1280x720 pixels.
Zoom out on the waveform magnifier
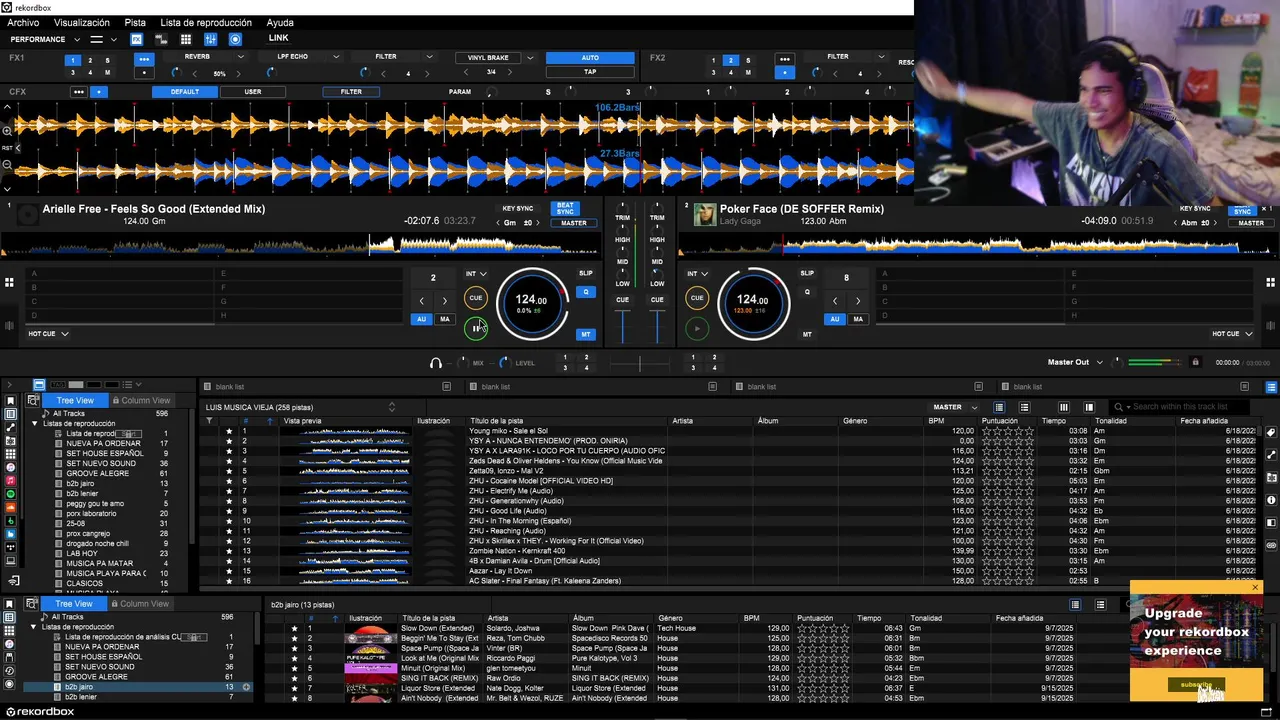pos(7,164)
